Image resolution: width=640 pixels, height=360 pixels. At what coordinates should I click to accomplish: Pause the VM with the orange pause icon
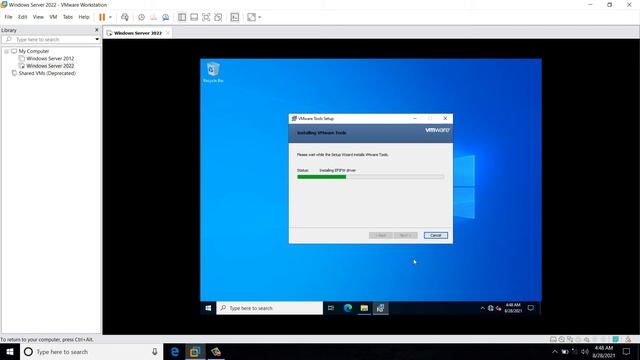[102, 17]
